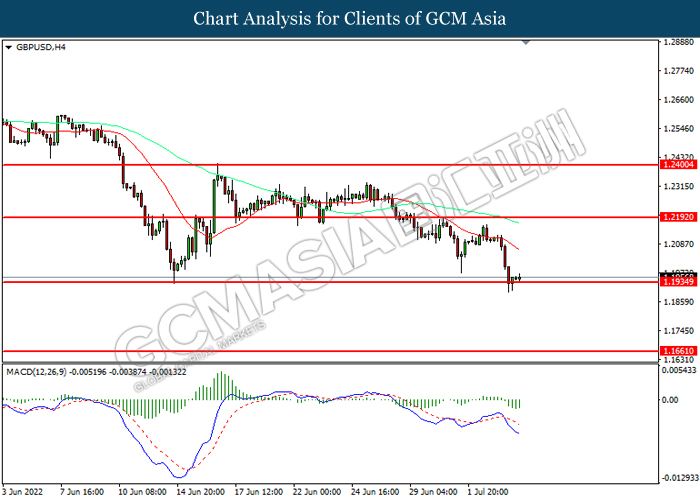Click the 24 Jun 16:00 time label
This screenshot has width=700, height=500.
click(x=375, y=492)
